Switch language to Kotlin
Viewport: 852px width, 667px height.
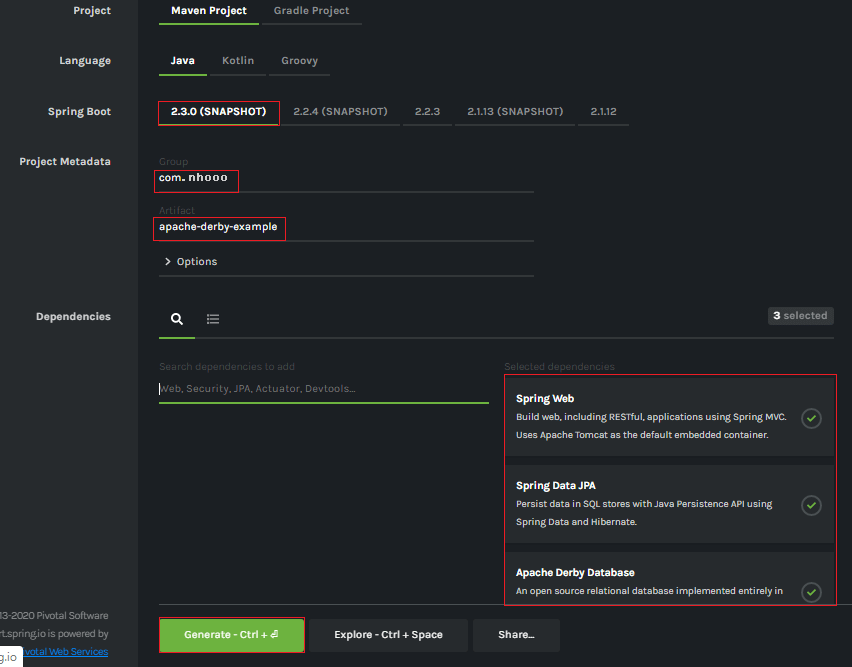[238, 60]
